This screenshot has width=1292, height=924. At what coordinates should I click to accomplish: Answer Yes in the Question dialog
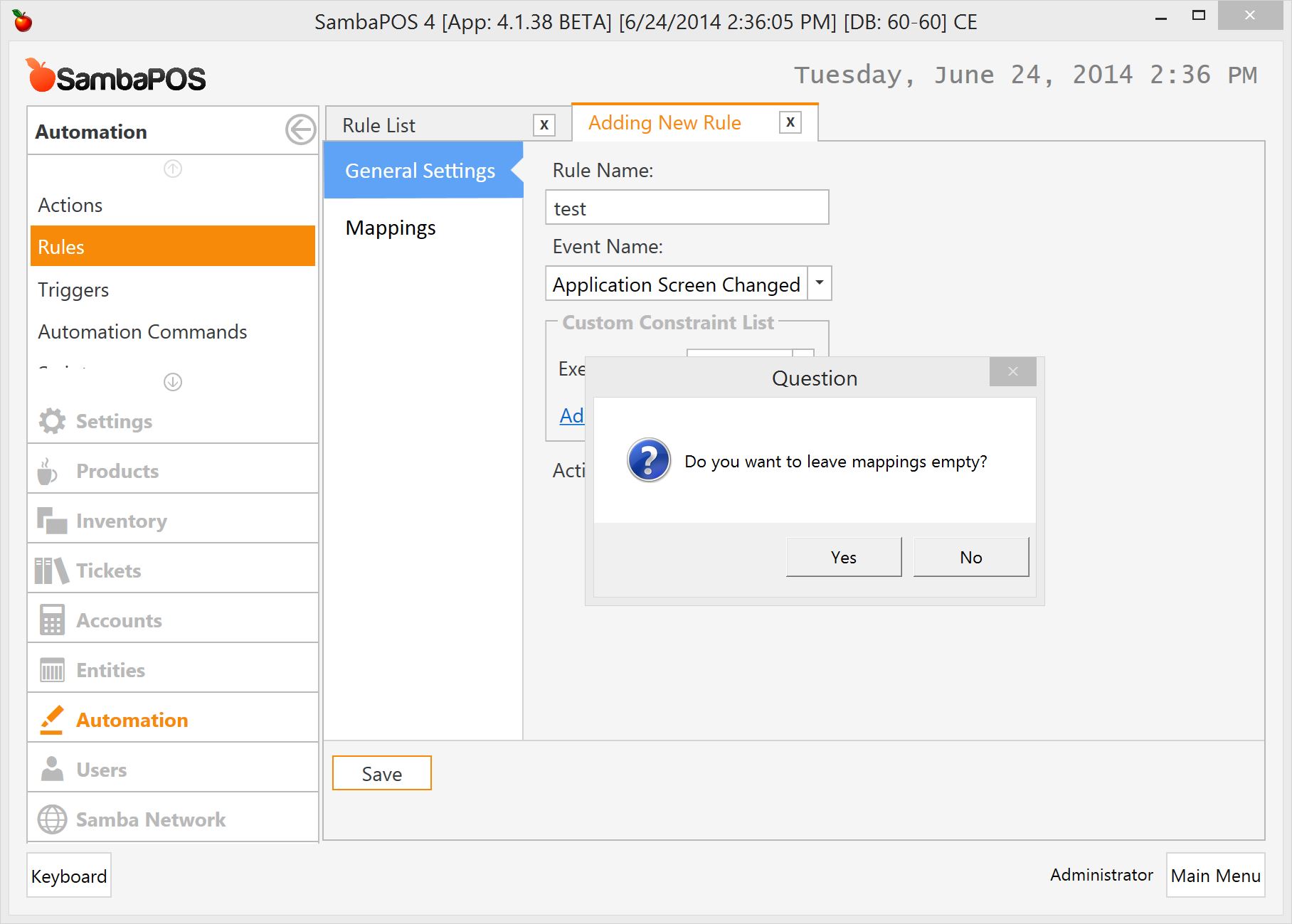(843, 557)
